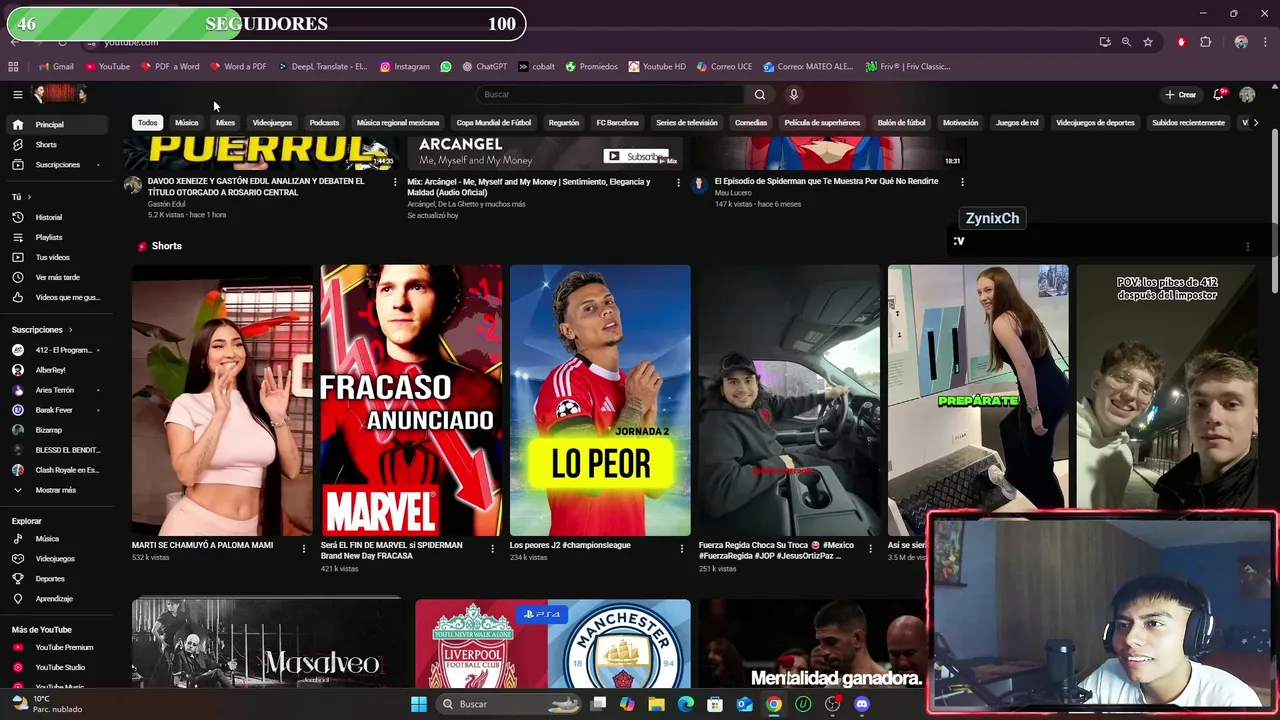This screenshot has width=1280, height=720.
Task: Expand the Suscripciones section header
Action: pos(41,329)
